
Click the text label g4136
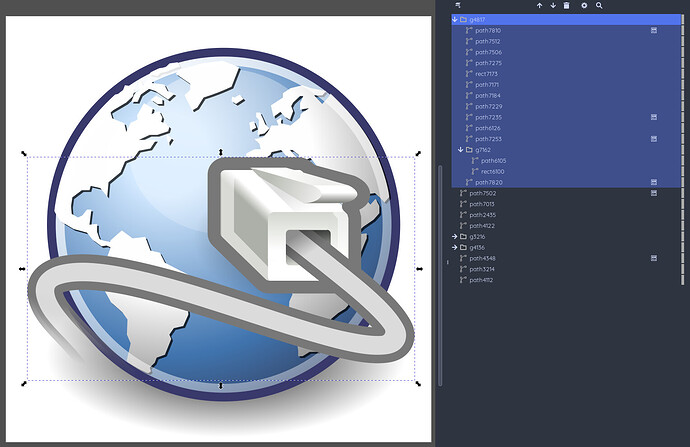coord(477,247)
